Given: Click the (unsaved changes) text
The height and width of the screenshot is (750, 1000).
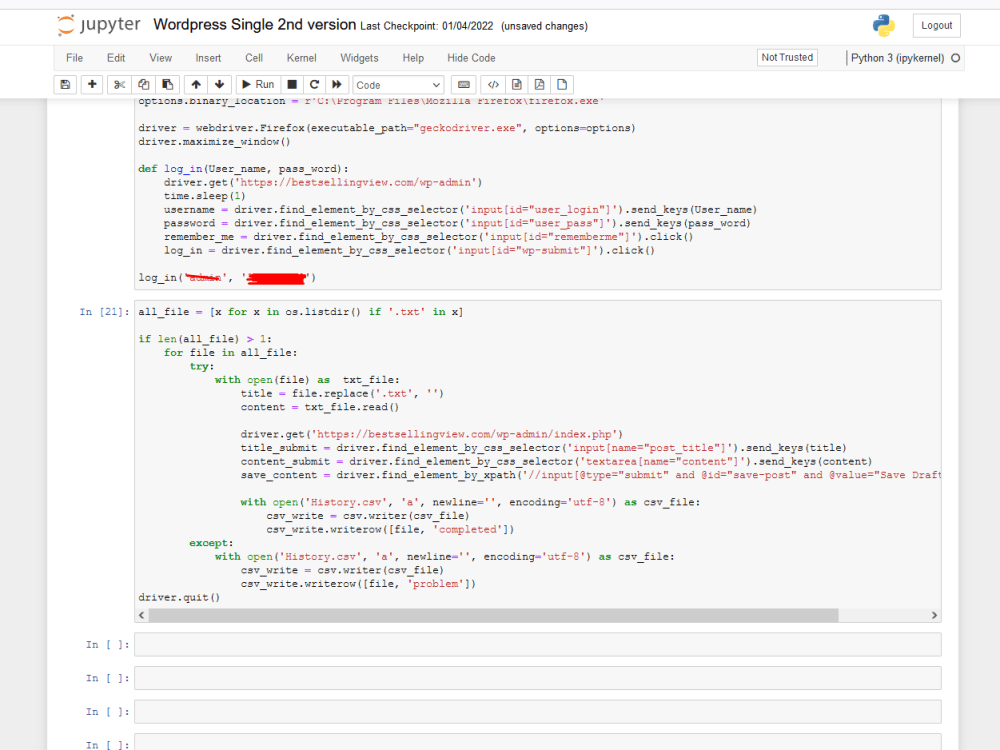Looking at the screenshot, I should [544, 26].
